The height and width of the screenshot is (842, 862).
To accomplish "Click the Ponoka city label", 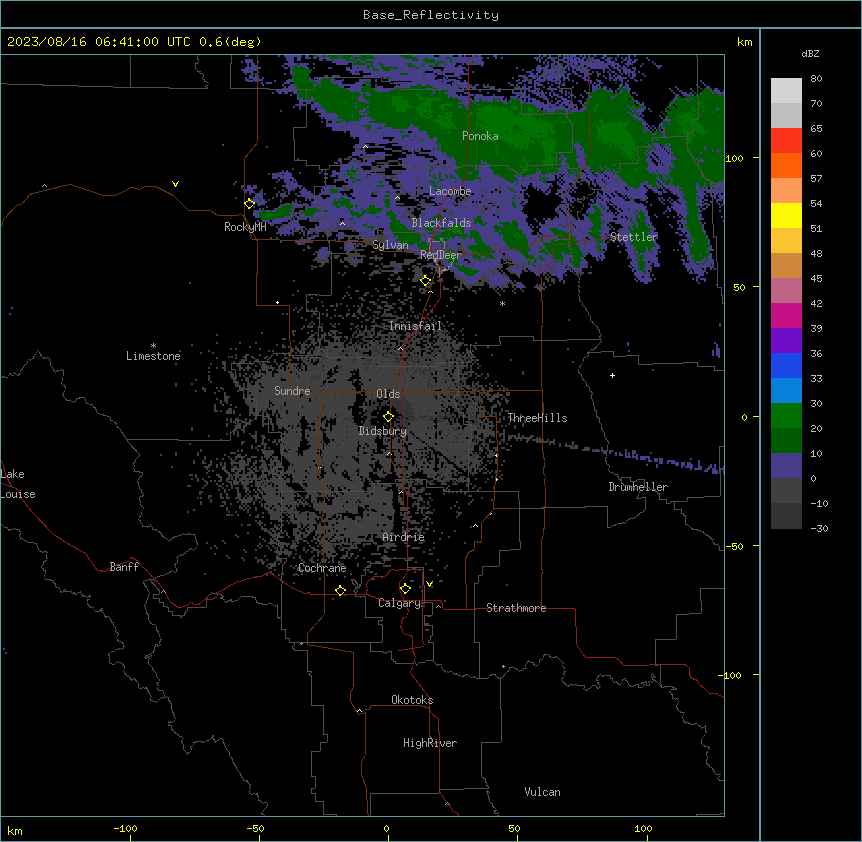I will (x=480, y=136).
